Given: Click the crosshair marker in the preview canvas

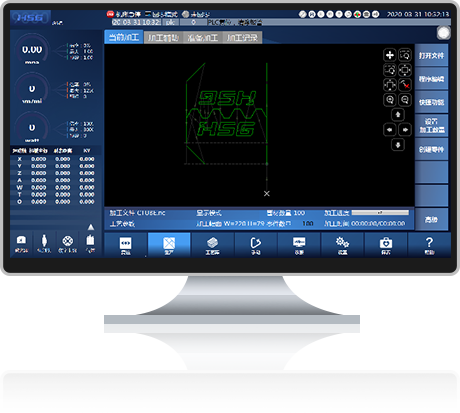Looking at the screenshot, I should click(x=267, y=193).
